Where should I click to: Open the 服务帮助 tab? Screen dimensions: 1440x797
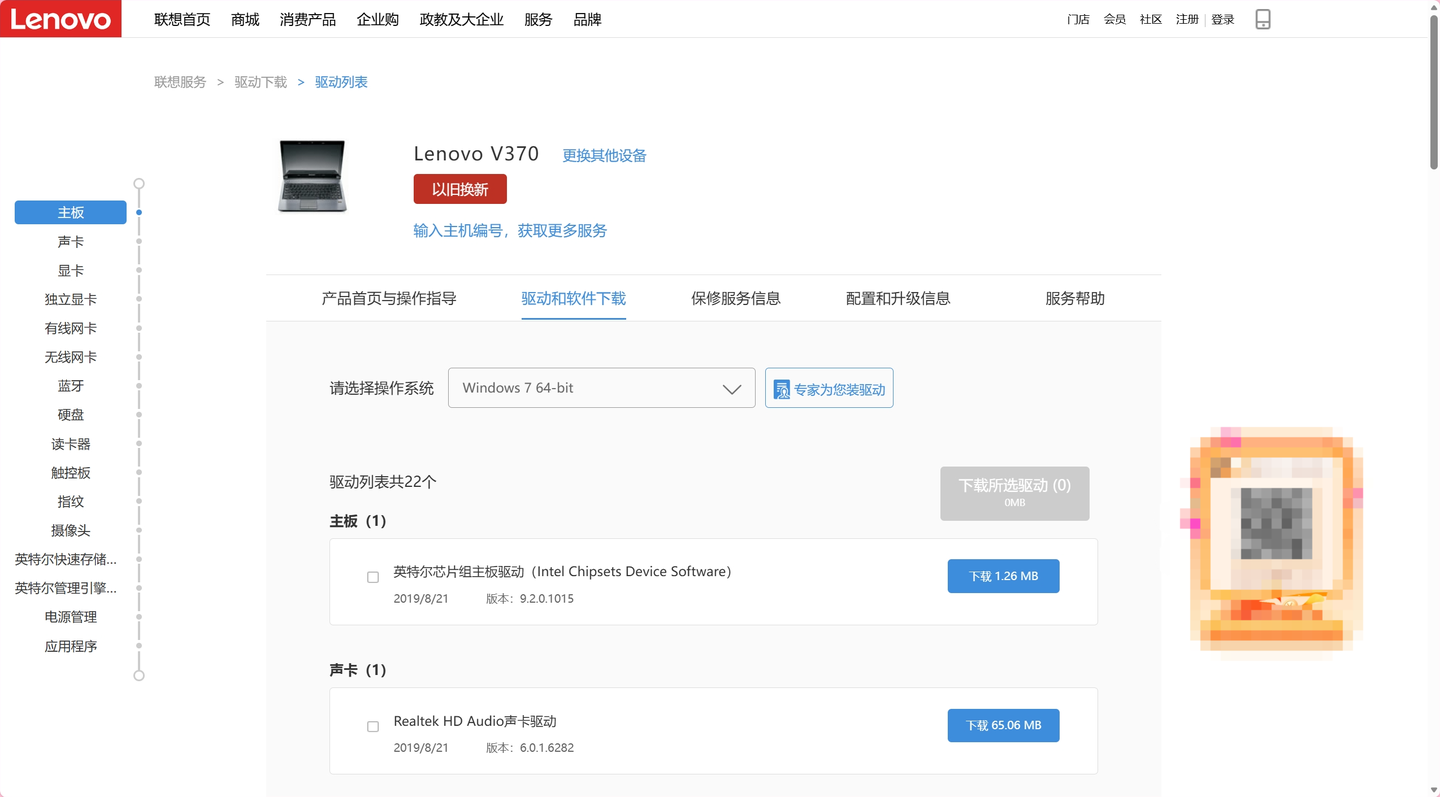(1075, 298)
